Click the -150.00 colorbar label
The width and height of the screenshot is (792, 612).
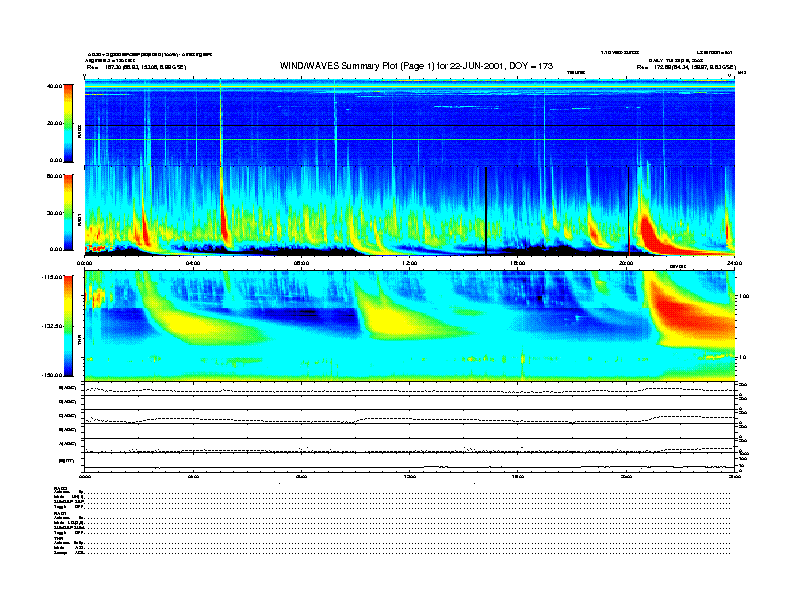(52, 375)
